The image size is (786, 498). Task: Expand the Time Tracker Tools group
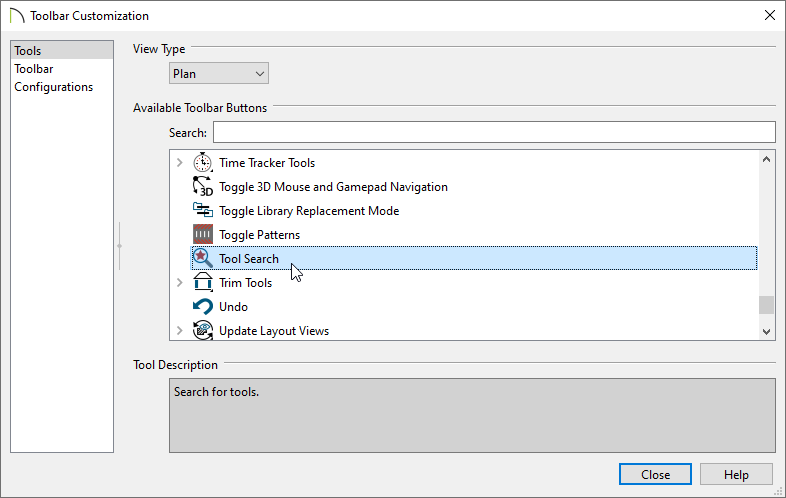[x=179, y=162]
